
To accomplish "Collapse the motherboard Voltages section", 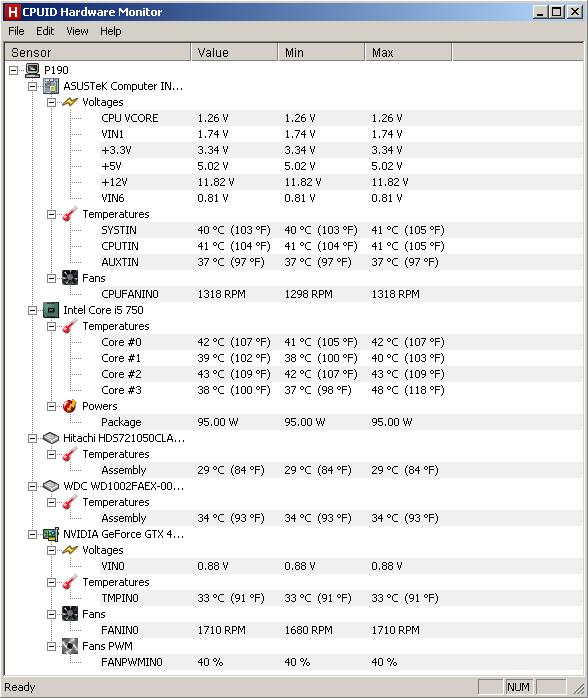I will [x=52, y=102].
